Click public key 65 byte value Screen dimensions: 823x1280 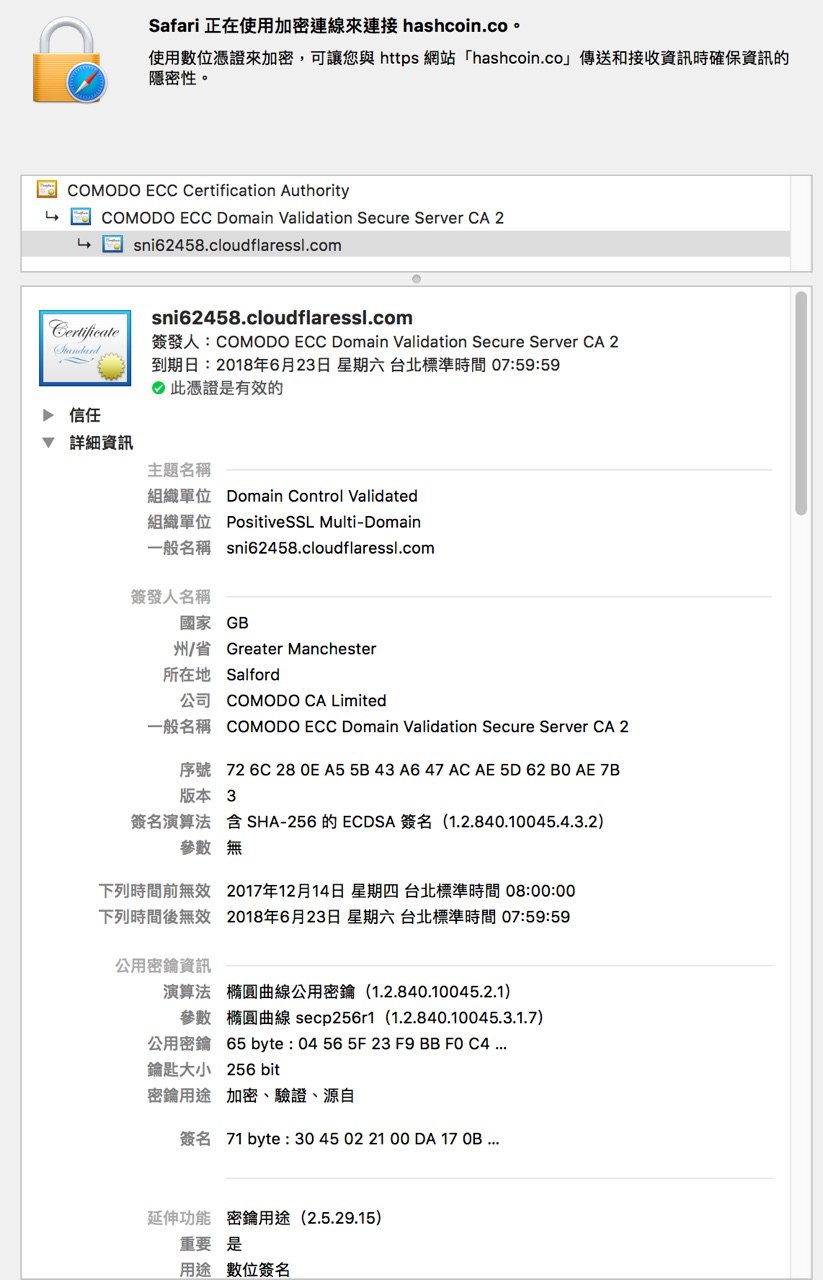(x=367, y=1044)
